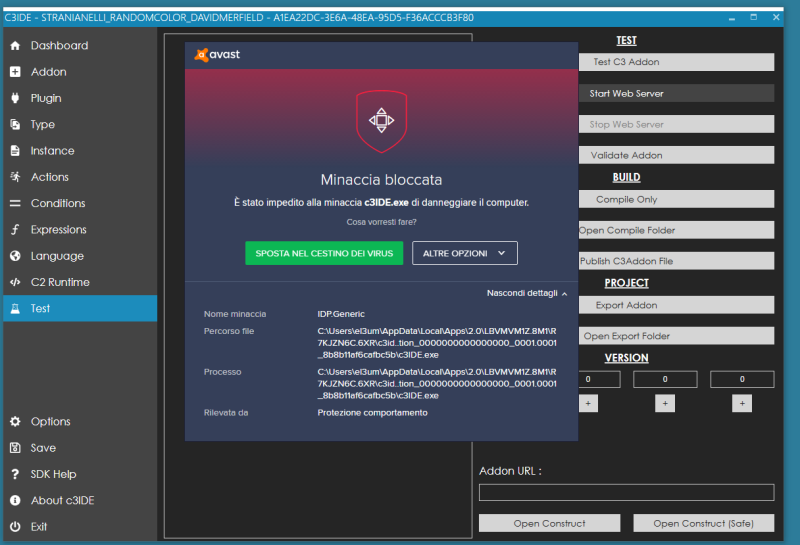Click the Minaccia bloccata heading
This screenshot has height=545, width=800.
coord(381,180)
